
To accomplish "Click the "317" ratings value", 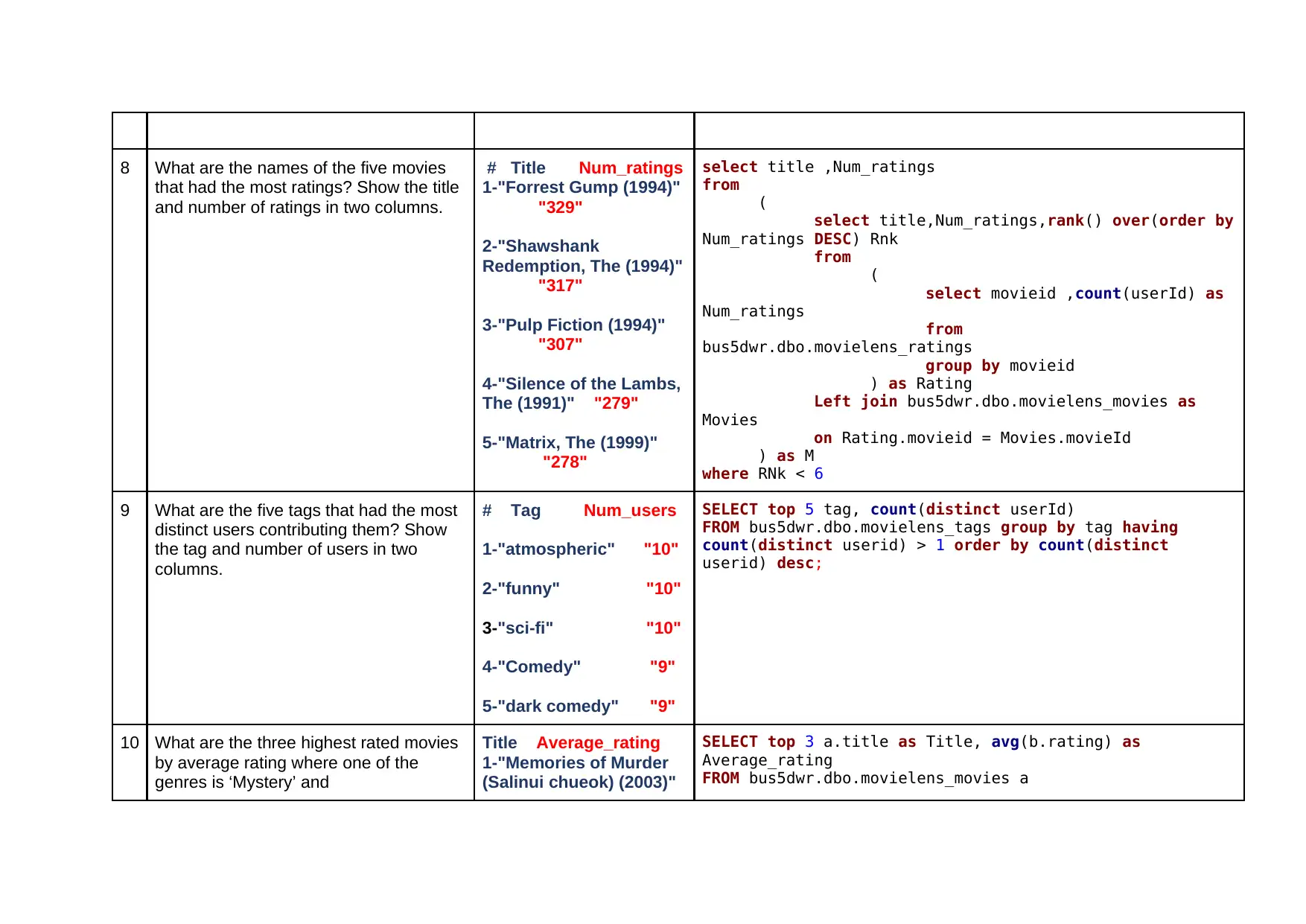I will tap(560, 286).
